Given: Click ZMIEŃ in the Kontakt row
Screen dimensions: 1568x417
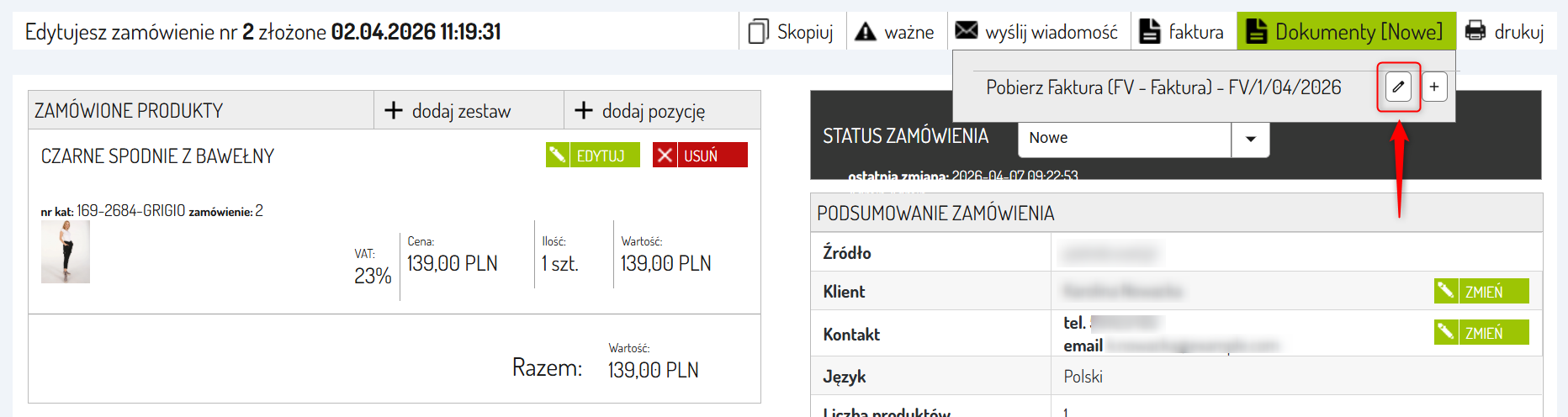Looking at the screenshot, I should pyautogui.click(x=1481, y=333).
